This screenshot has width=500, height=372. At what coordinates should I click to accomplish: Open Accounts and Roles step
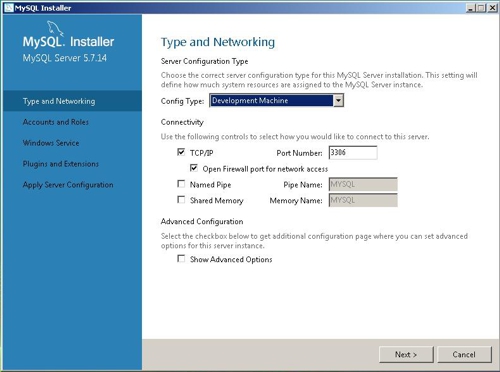tap(56, 122)
